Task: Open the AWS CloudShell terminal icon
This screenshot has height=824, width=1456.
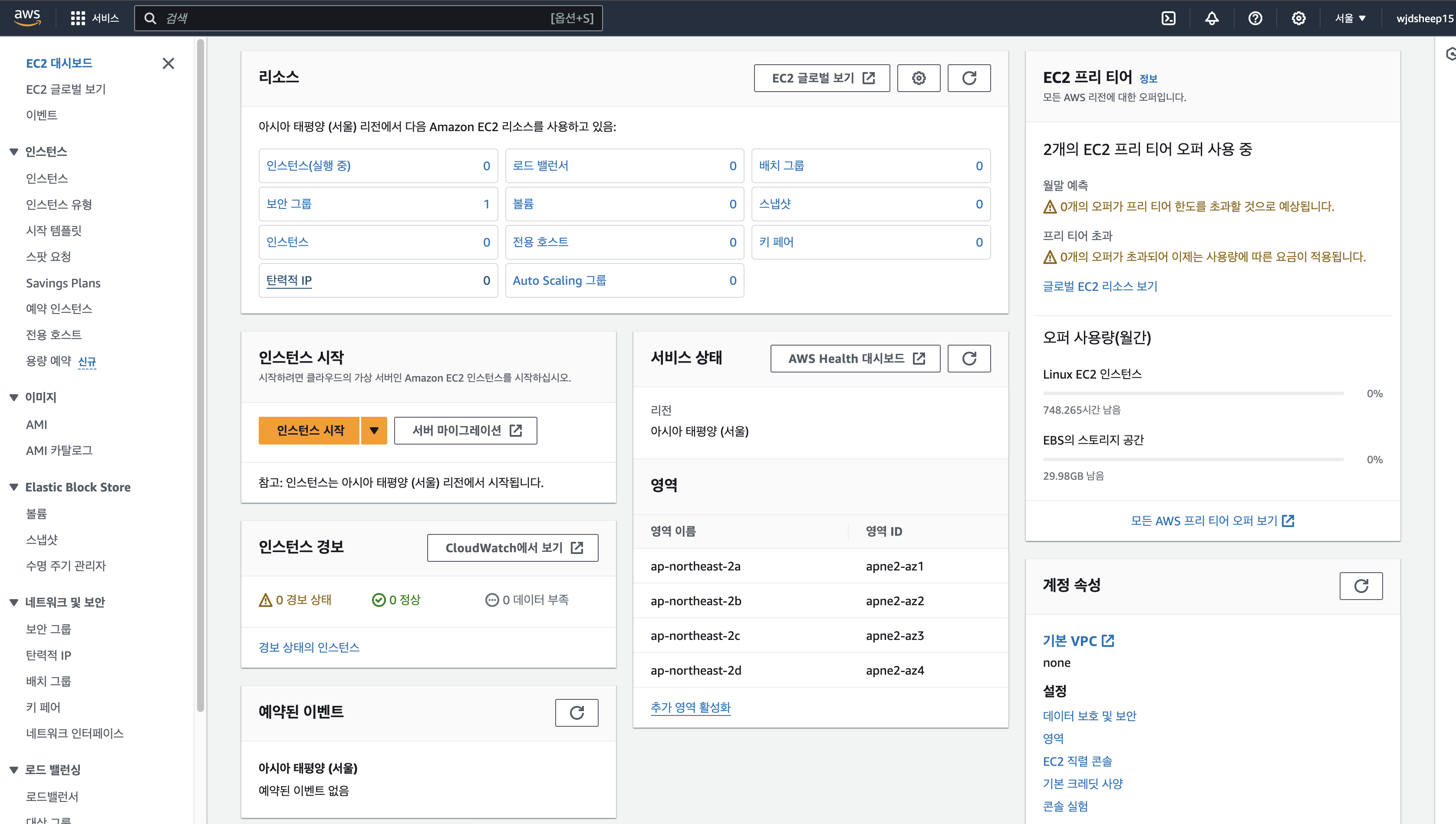Action: (1168, 18)
